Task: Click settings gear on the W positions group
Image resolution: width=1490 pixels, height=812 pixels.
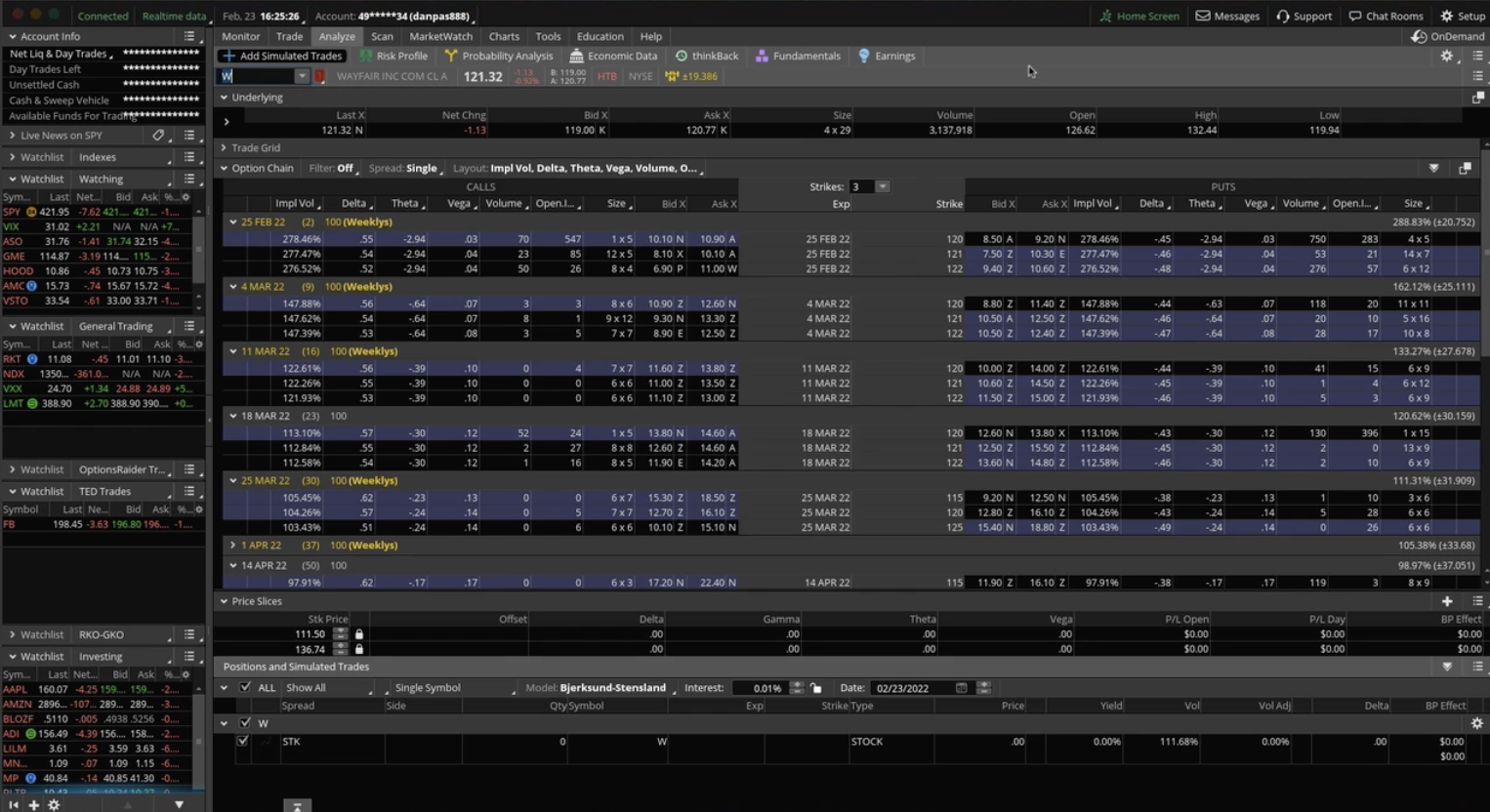Action: pos(1476,723)
